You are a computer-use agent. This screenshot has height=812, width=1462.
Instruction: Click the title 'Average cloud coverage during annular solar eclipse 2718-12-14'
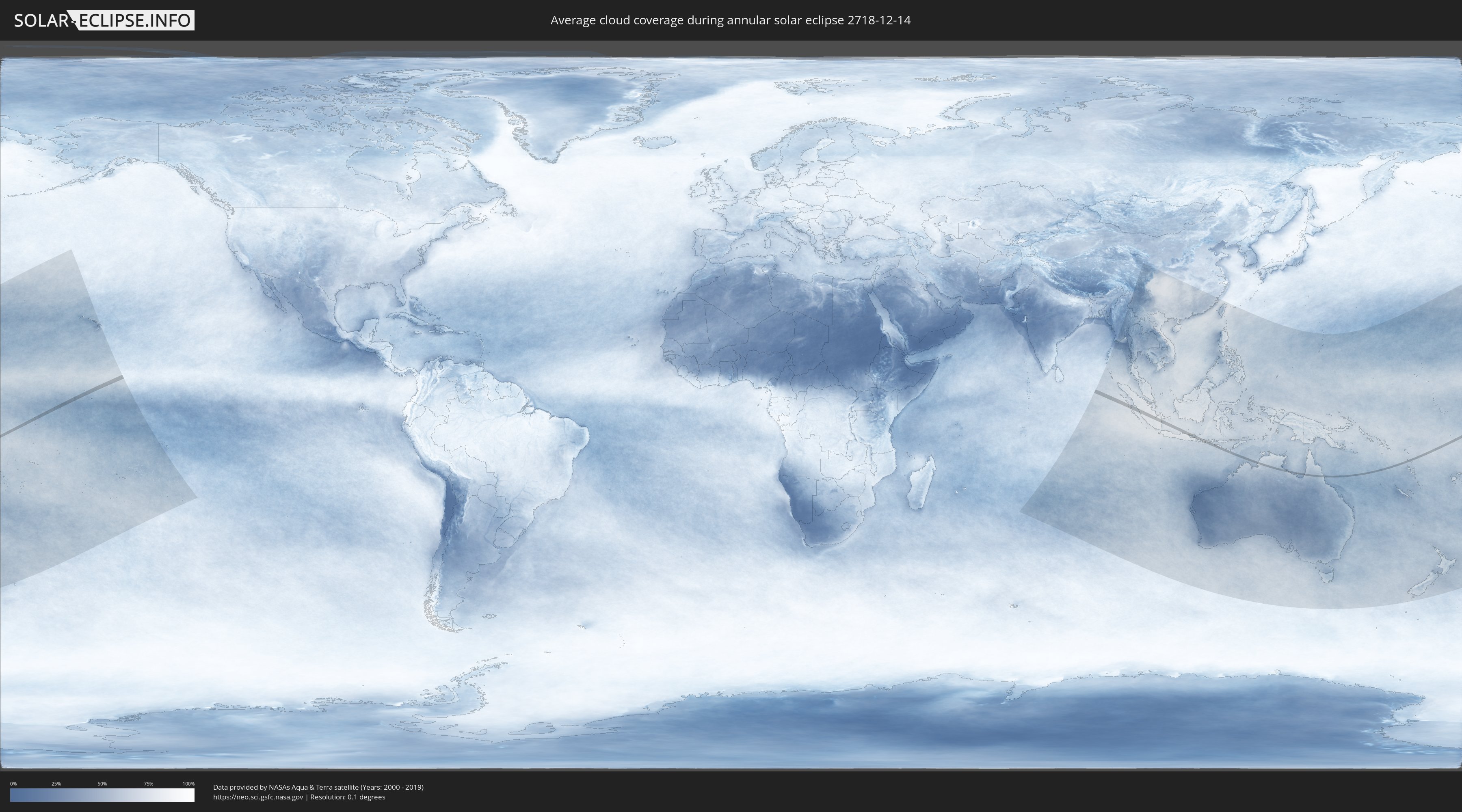[x=731, y=20]
